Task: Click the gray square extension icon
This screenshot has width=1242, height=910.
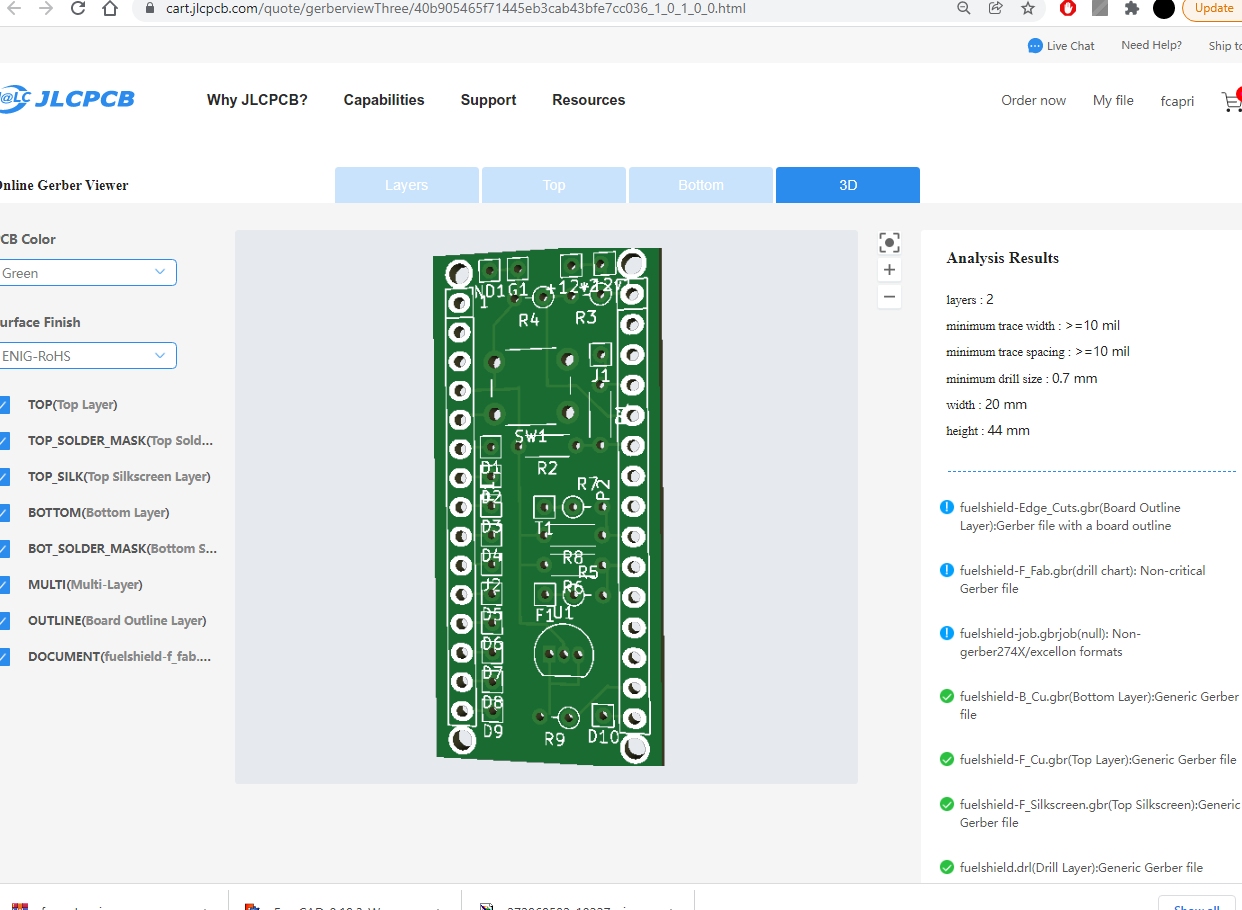Action: pos(1100,8)
